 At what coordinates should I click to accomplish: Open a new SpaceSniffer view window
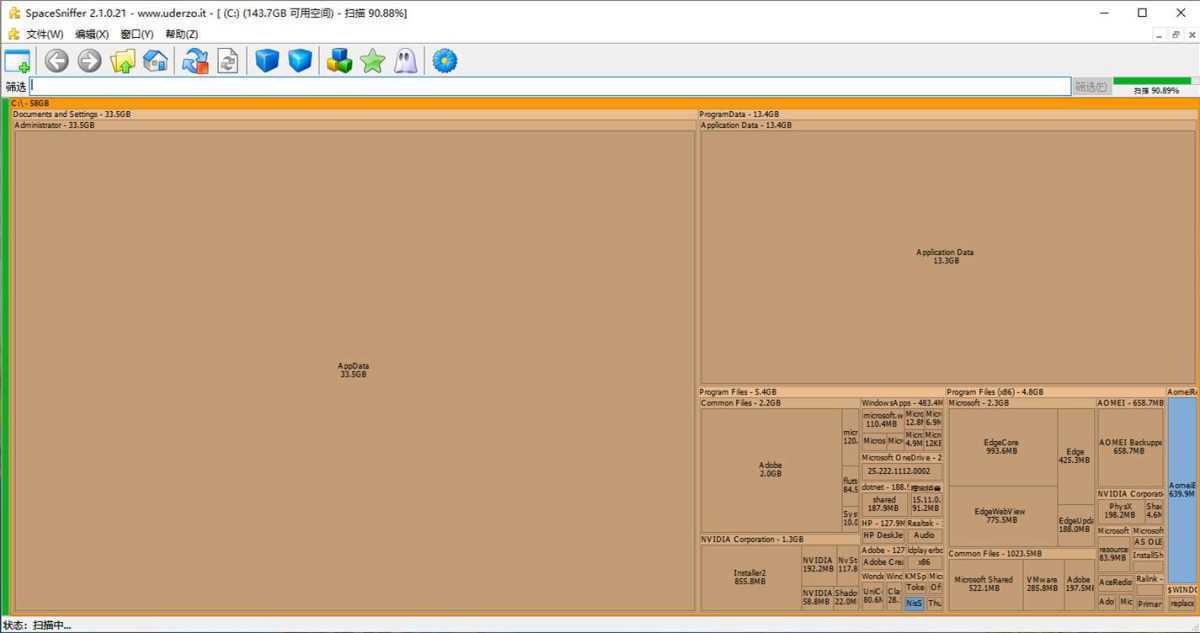point(16,60)
